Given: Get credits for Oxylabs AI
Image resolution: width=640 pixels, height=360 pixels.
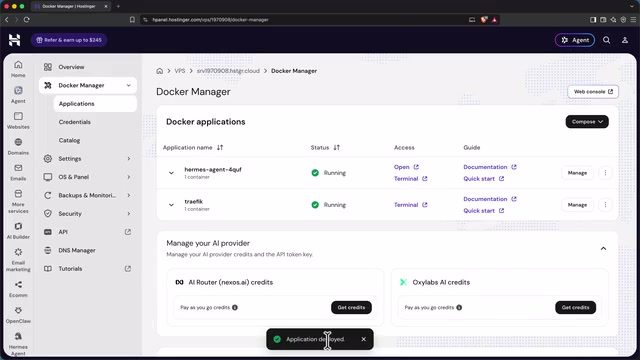Looking at the screenshot, I should point(576,307).
